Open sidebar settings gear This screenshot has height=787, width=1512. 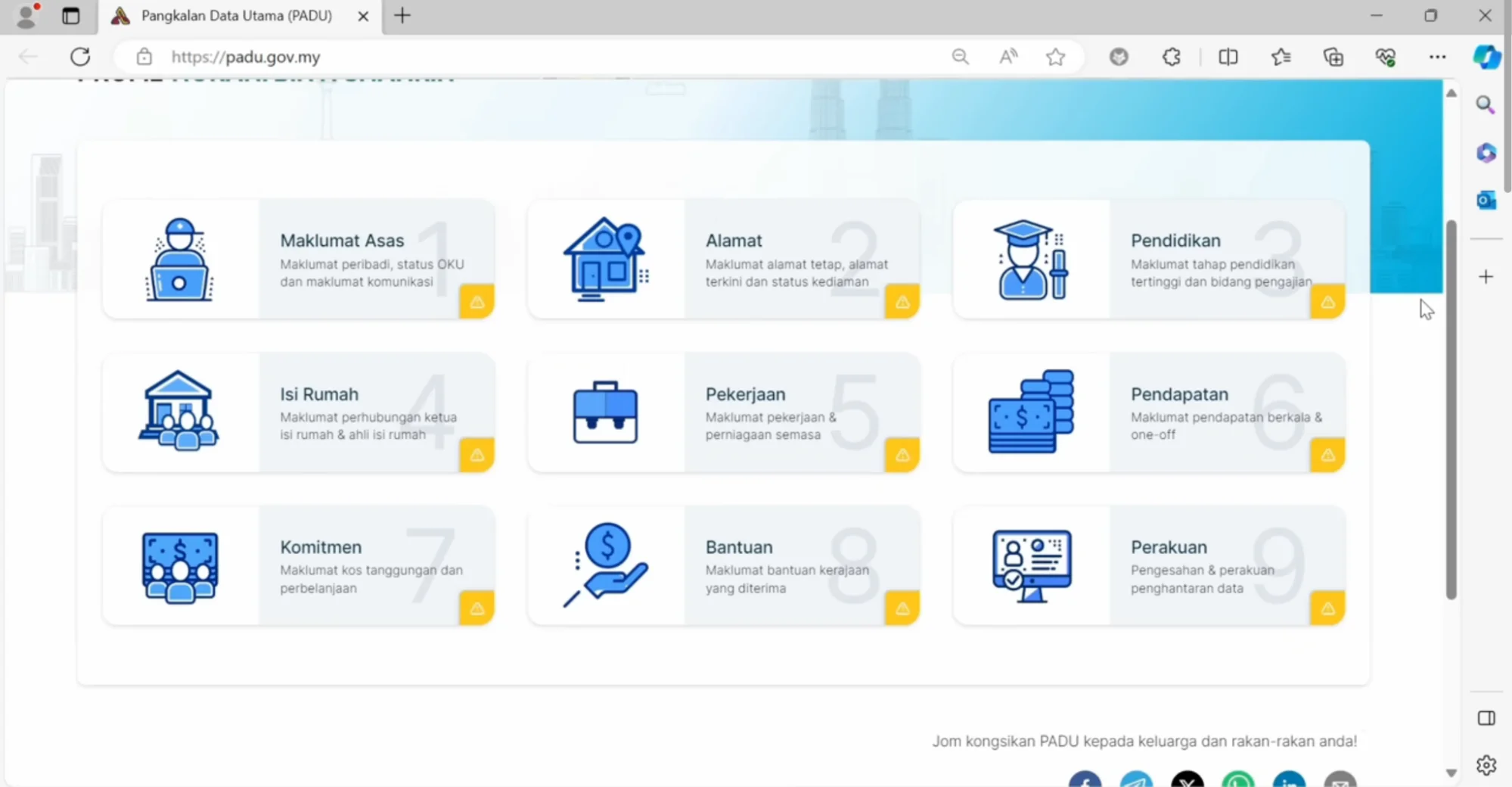coord(1486,765)
